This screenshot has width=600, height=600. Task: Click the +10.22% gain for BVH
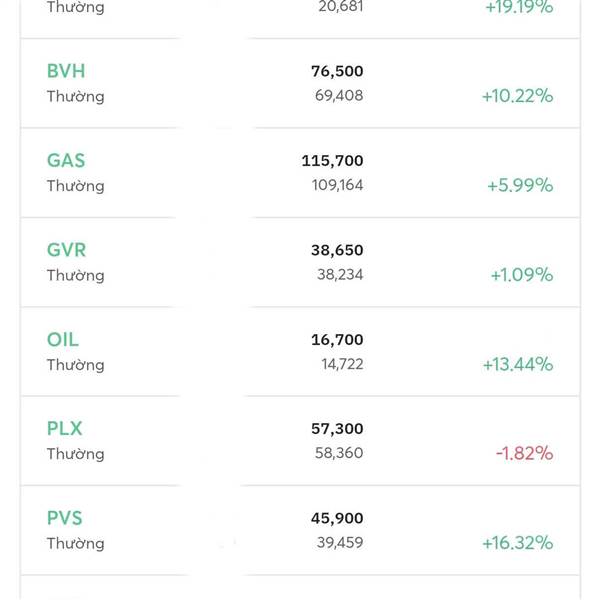click(x=517, y=96)
